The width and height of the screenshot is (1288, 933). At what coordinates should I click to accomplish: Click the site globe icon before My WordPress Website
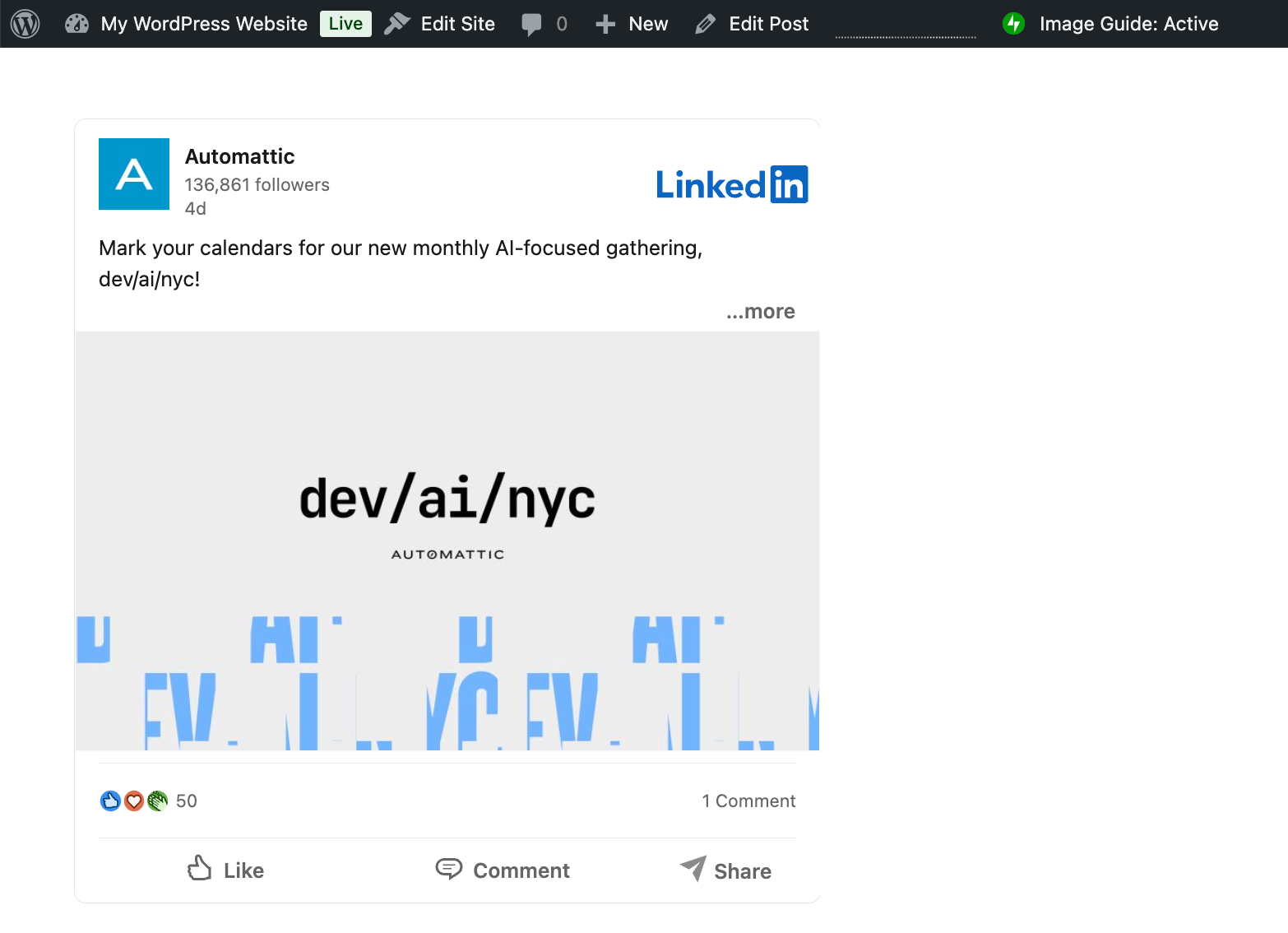tap(76, 23)
